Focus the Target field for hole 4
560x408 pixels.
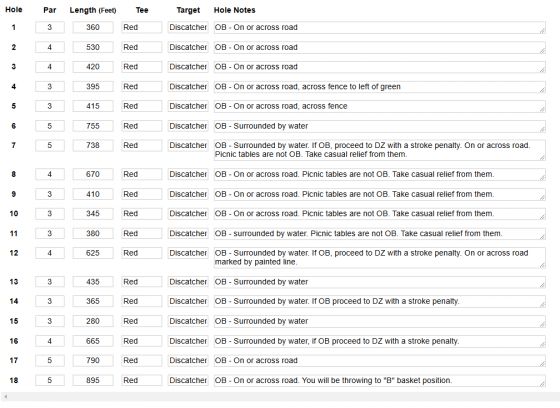[x=188, y=86]
